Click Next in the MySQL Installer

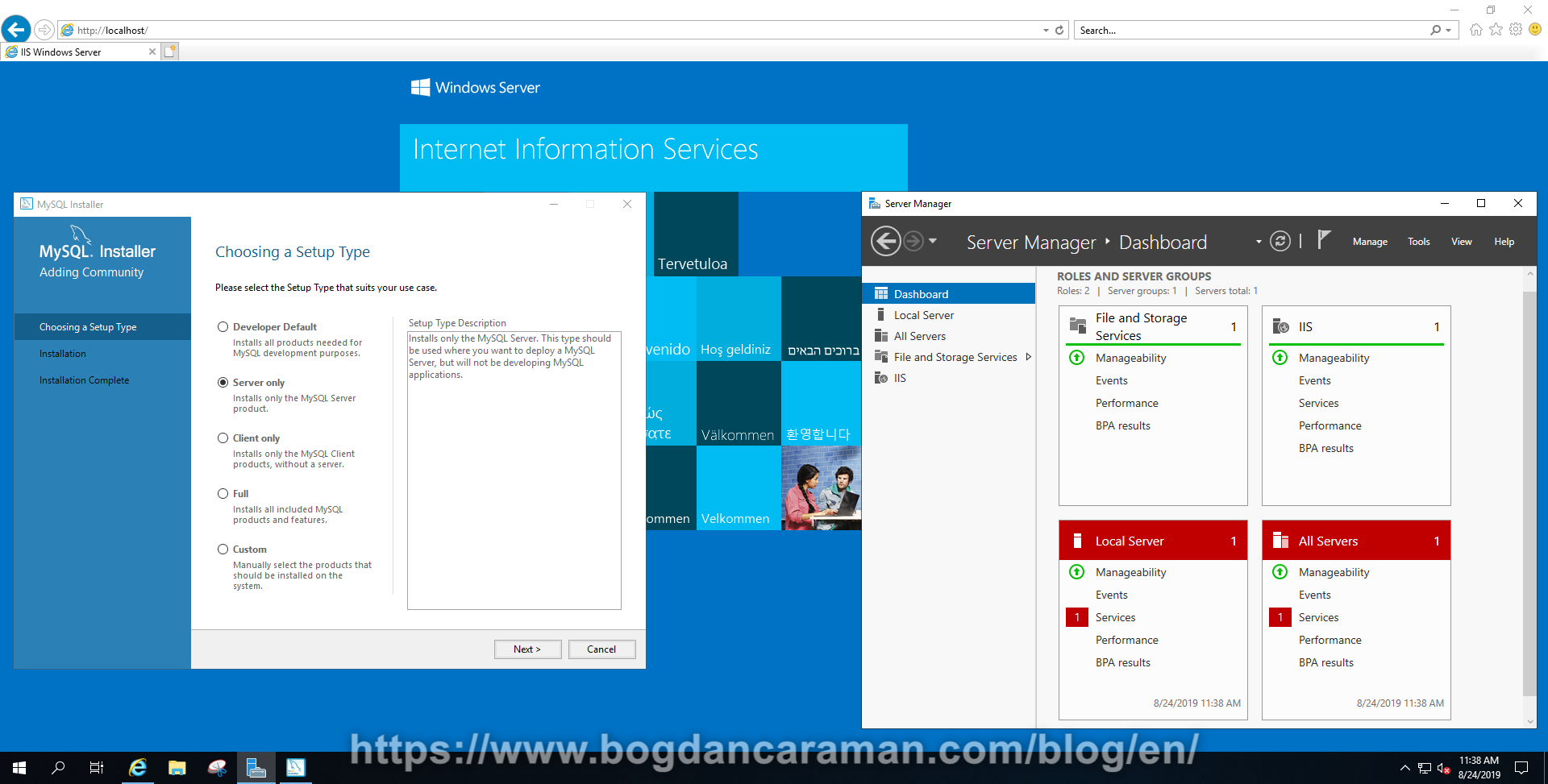(x=528, y=649)
